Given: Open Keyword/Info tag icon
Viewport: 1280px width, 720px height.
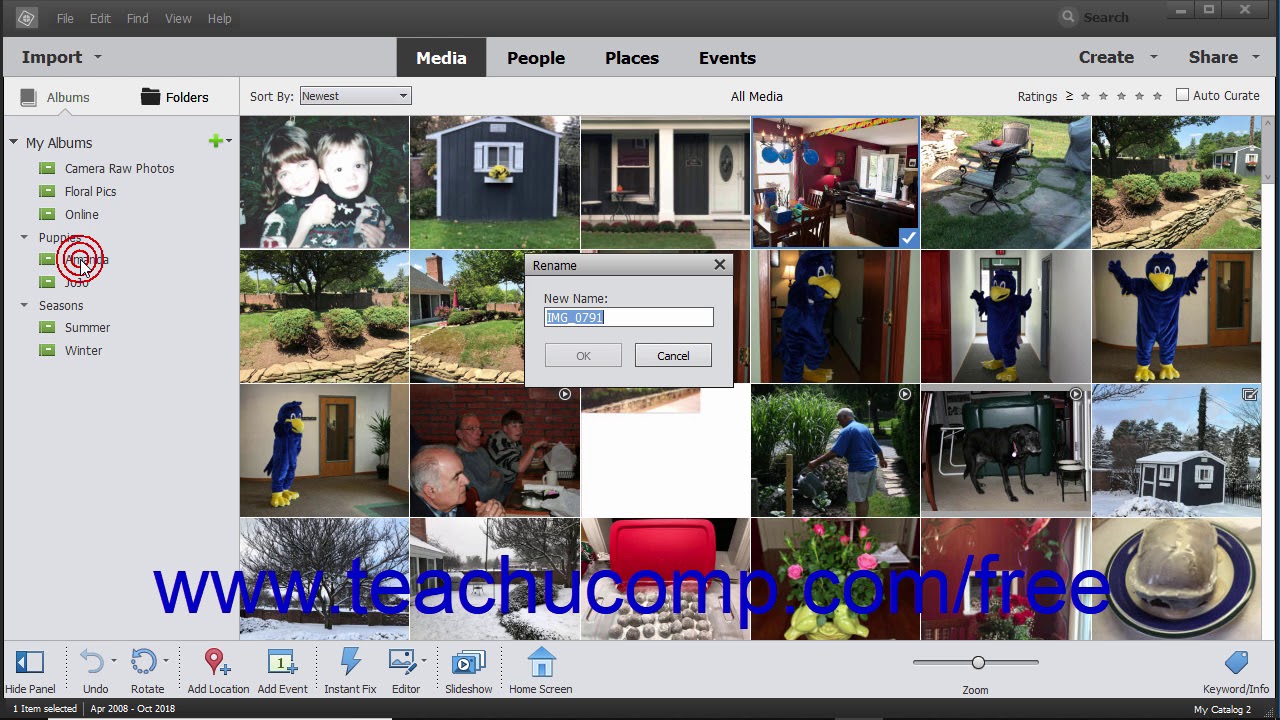Looking at the screenshot, I should point(1236,662).
